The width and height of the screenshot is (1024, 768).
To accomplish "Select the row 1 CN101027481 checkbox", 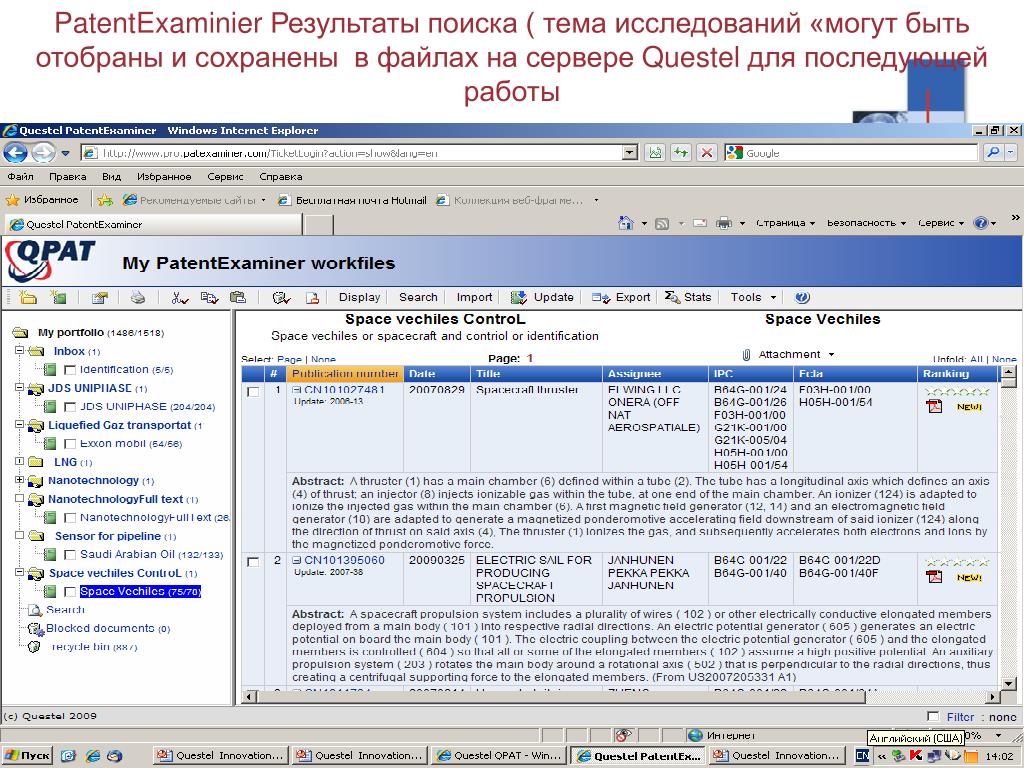I will 253,392.
